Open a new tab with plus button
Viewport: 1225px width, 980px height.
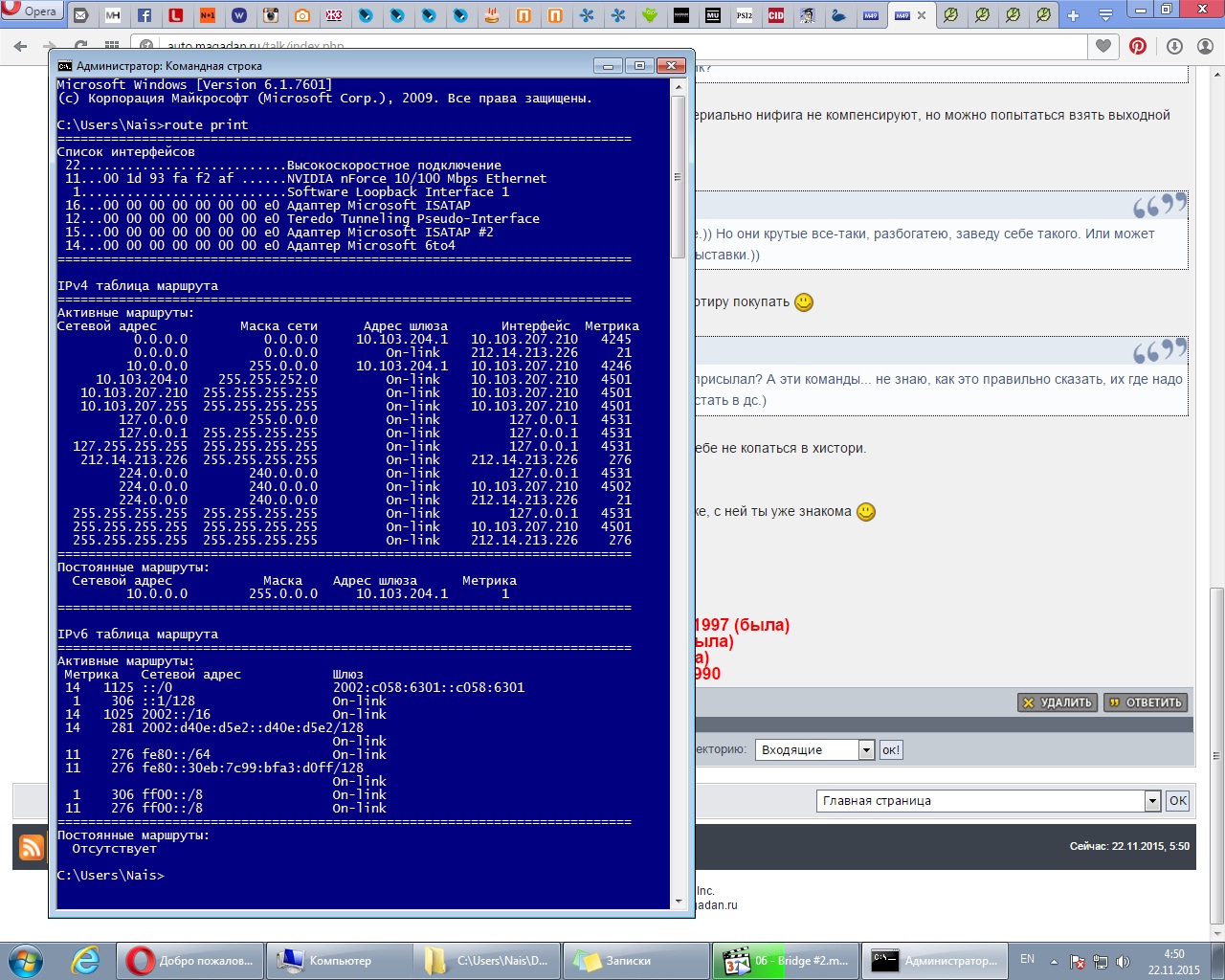point(1073,15)
